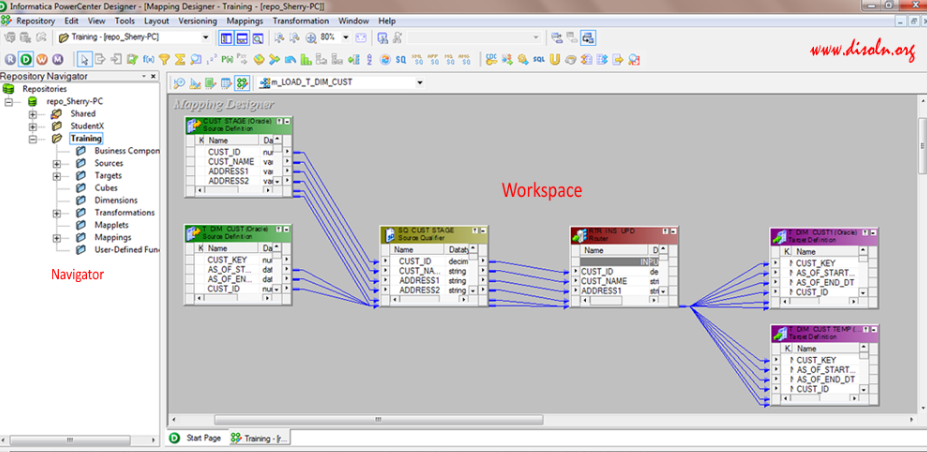Select the plain SQ Source Qualifier icon

tap(401, 59)
